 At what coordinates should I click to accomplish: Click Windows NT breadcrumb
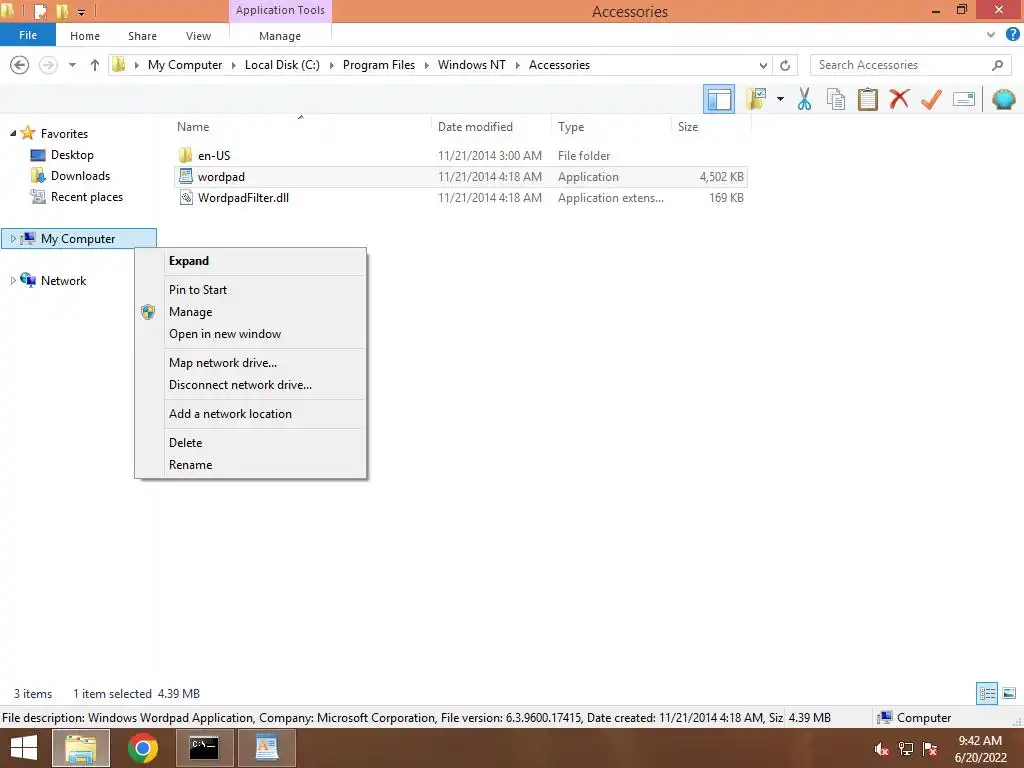click(472, 65)
